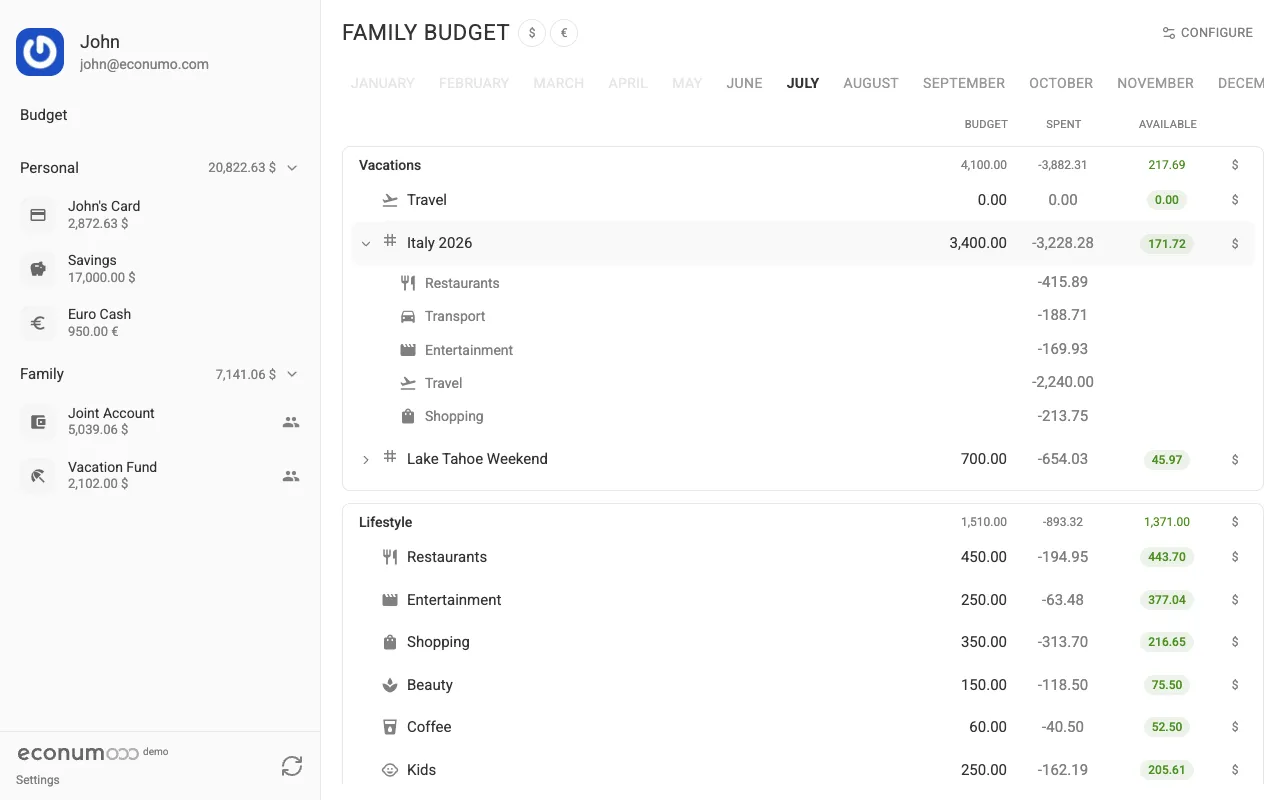
Task: Click the sync refresh icon in sidebar
Action: coord(292,766)
